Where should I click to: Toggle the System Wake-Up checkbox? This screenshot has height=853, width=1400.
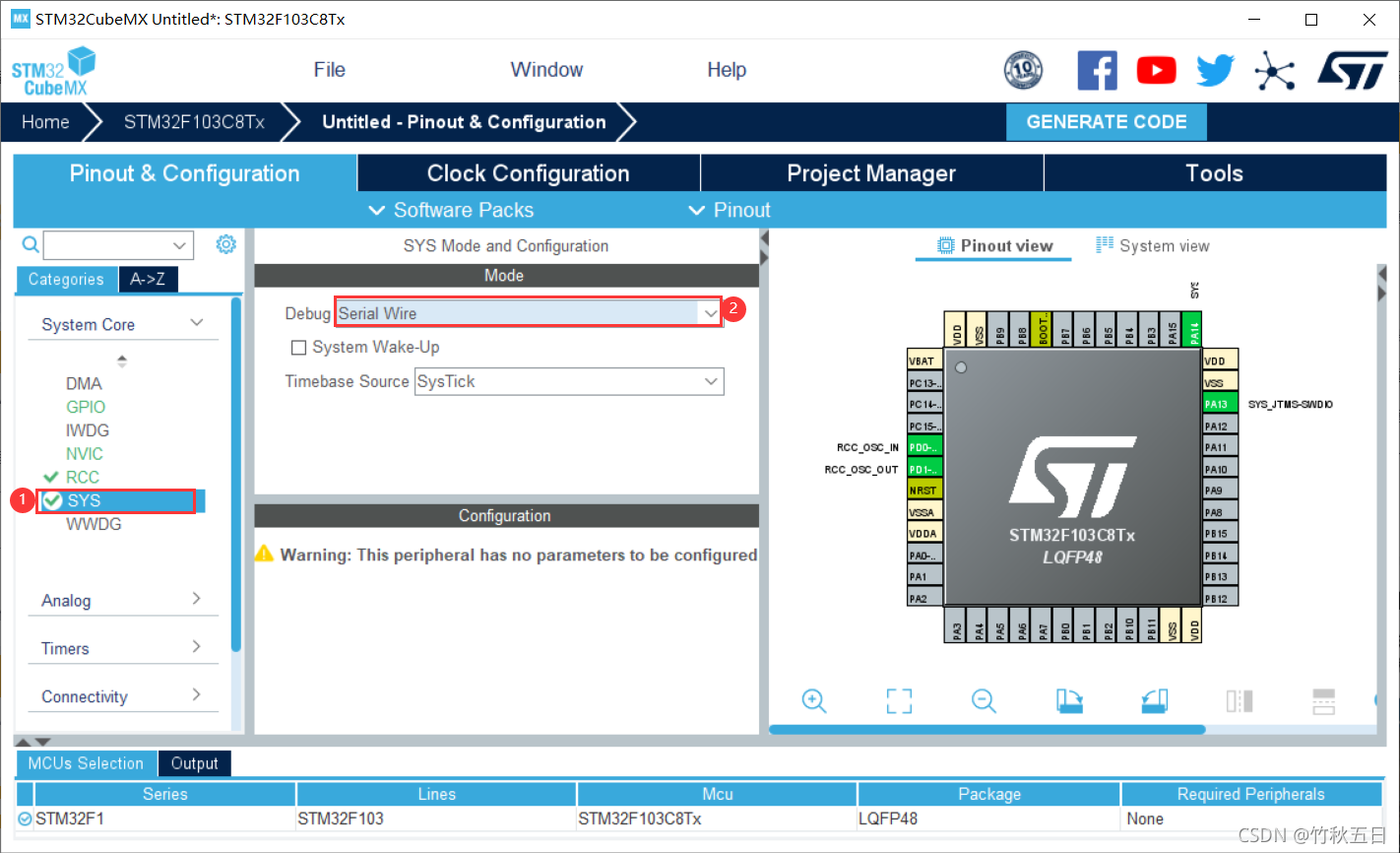(x=298, y=348)
